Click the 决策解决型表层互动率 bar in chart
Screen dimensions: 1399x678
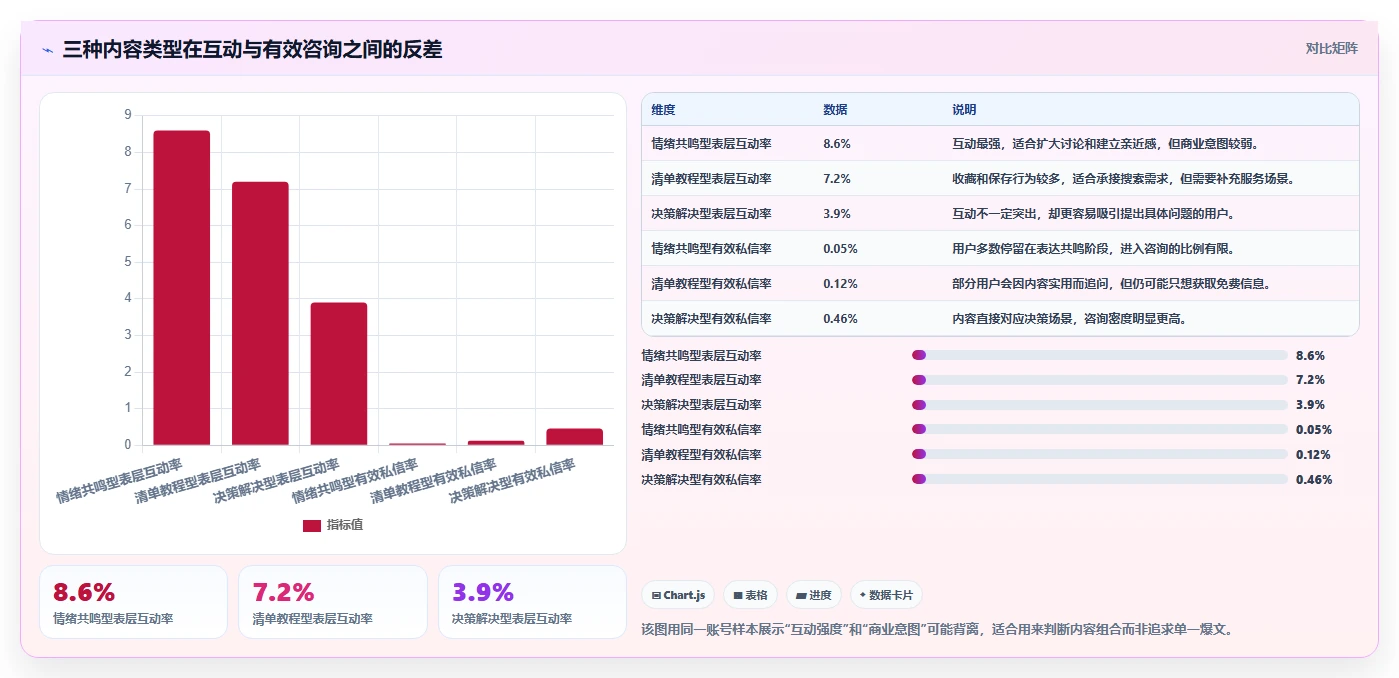(339, 374)
